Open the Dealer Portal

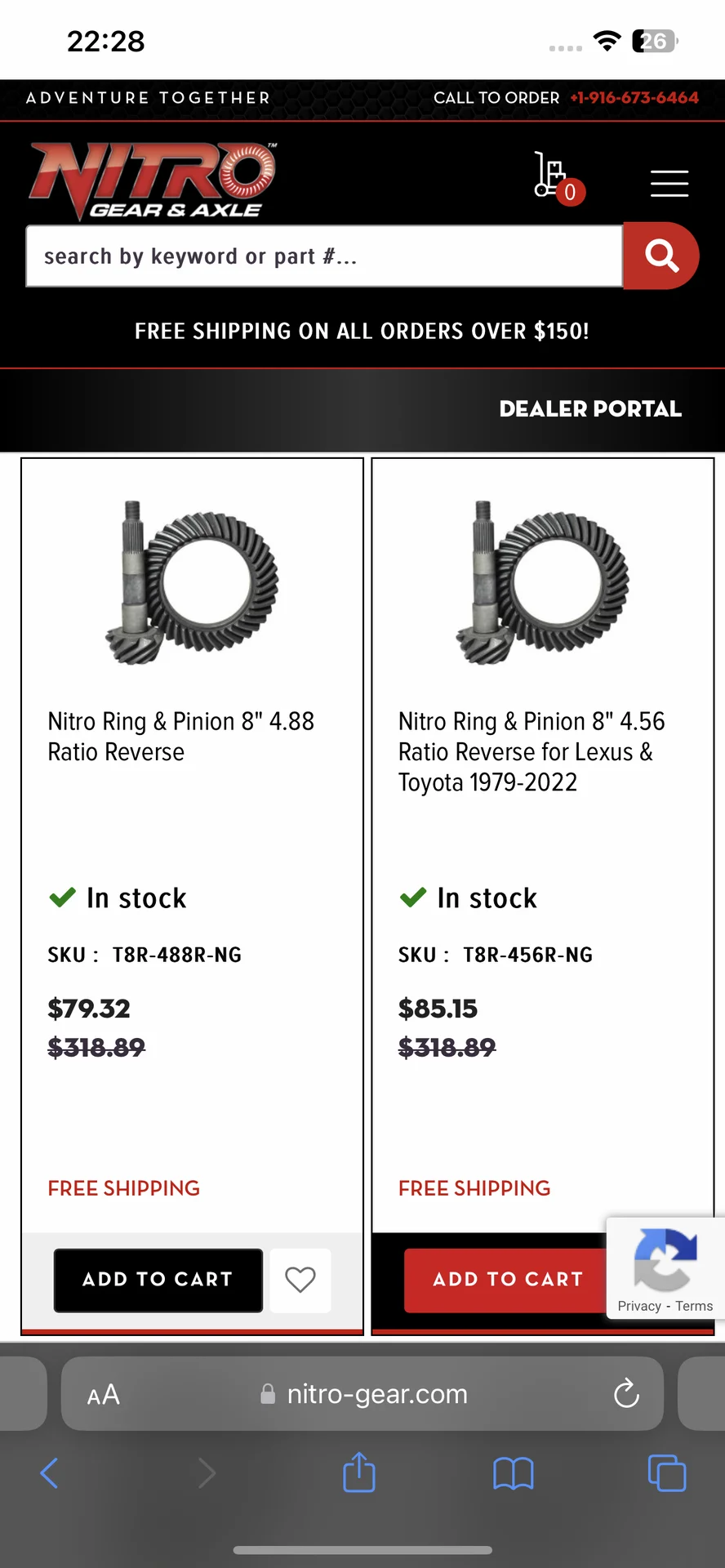589,409
